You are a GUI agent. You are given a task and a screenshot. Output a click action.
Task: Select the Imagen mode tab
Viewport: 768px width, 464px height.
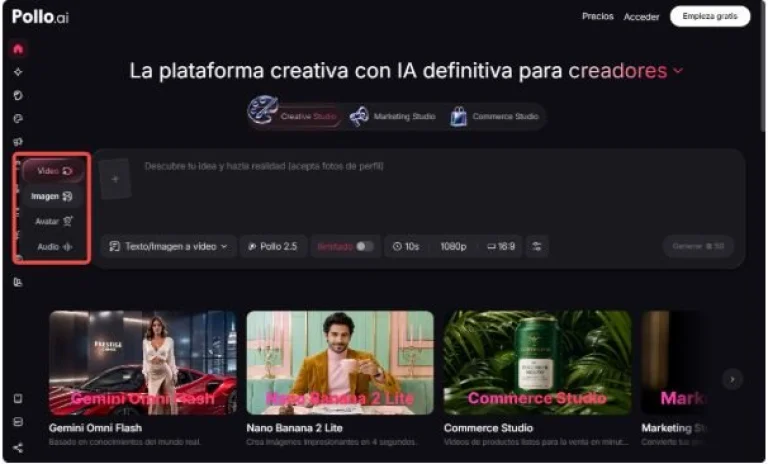coord(52,196)
